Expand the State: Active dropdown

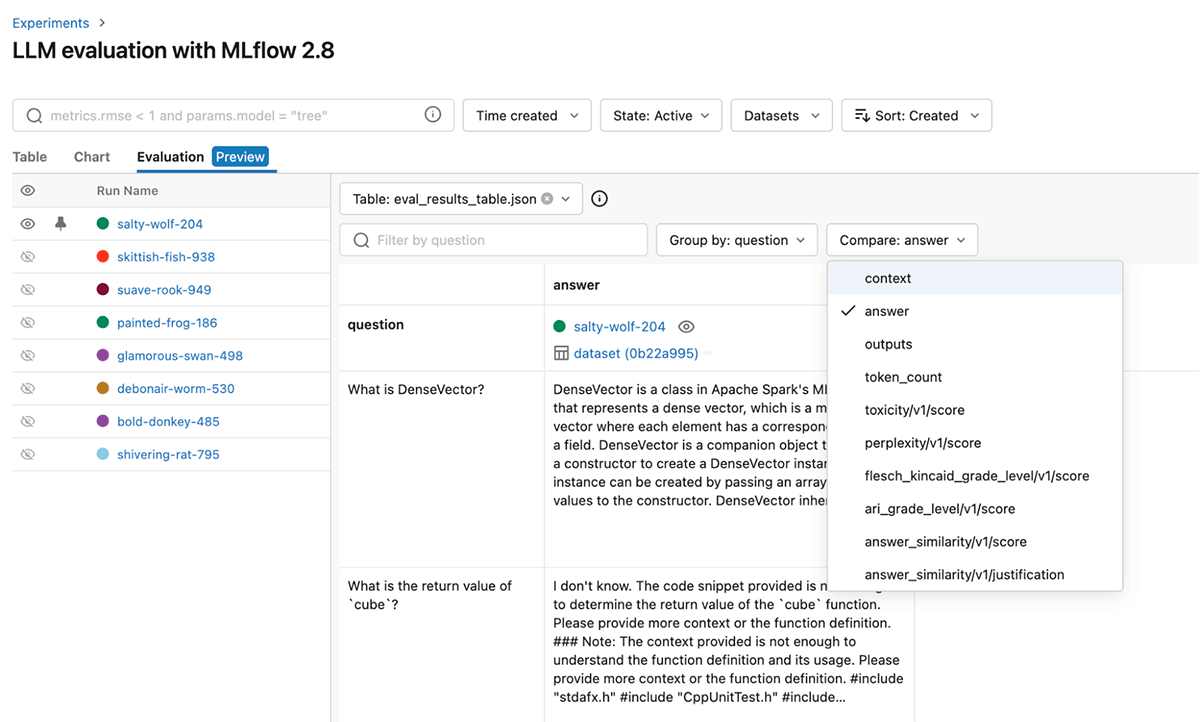coord(661,116)
